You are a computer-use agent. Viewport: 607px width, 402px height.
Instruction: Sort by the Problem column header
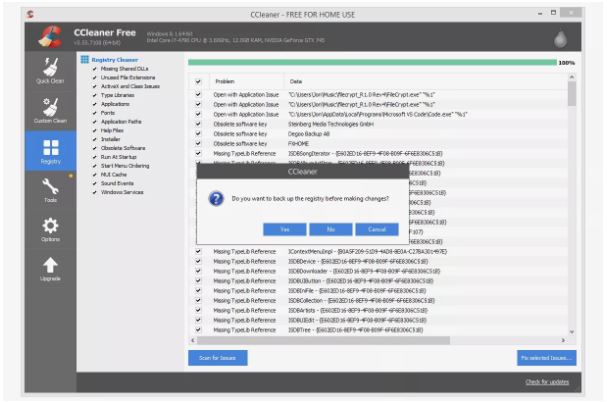click(x=247, y=81)
